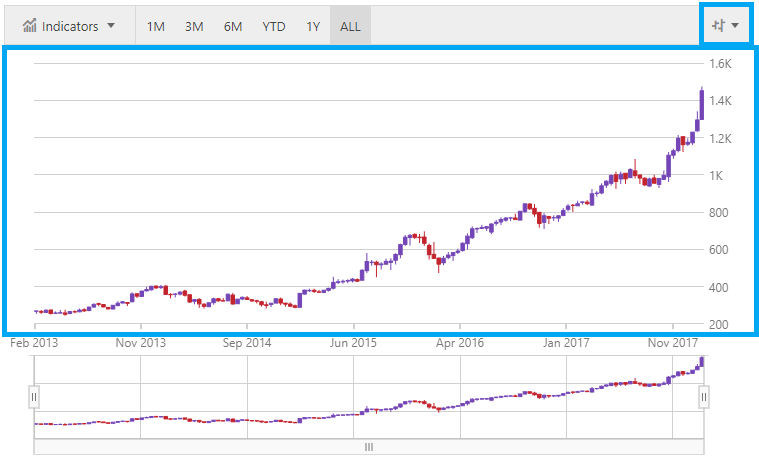Viewport: 759px width, 460px height.
Task: Open the chart type selector icon
Action: point(717,26)
